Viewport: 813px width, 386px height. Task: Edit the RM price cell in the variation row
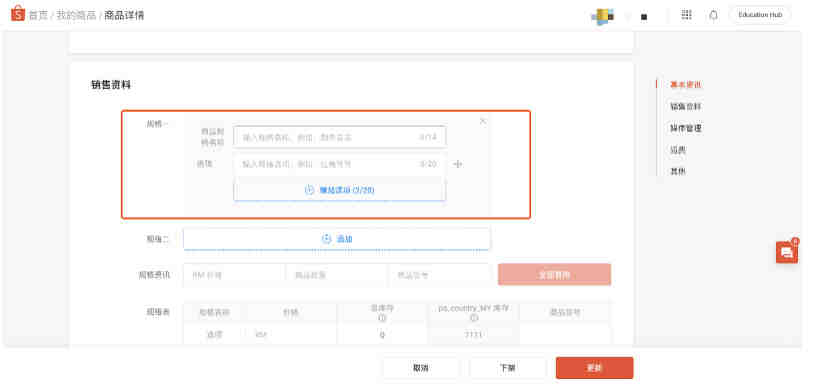point(291,335)
